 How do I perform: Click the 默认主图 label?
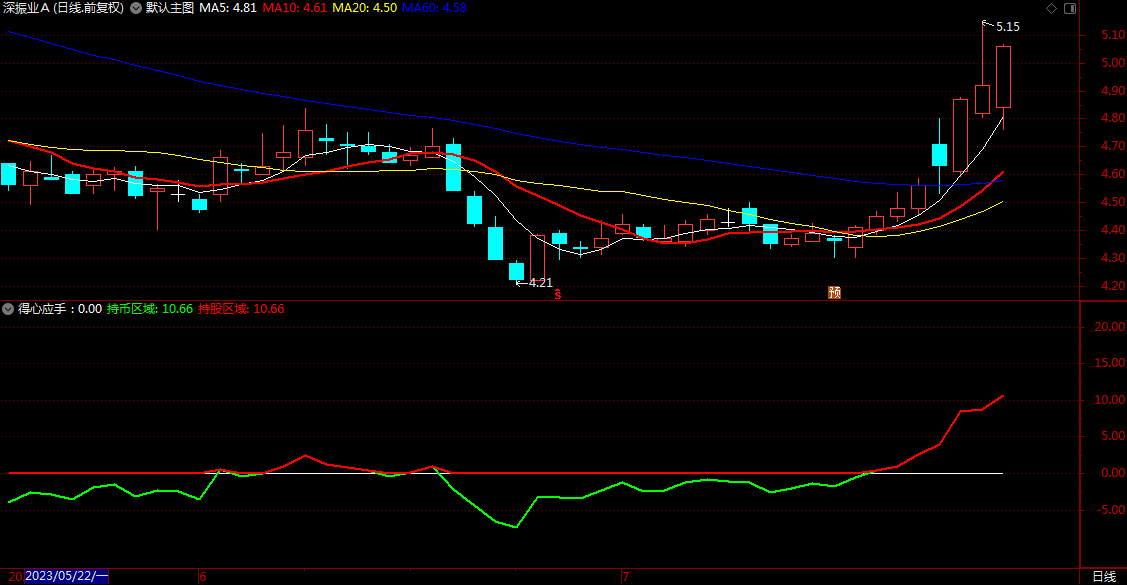click(170, 8)
